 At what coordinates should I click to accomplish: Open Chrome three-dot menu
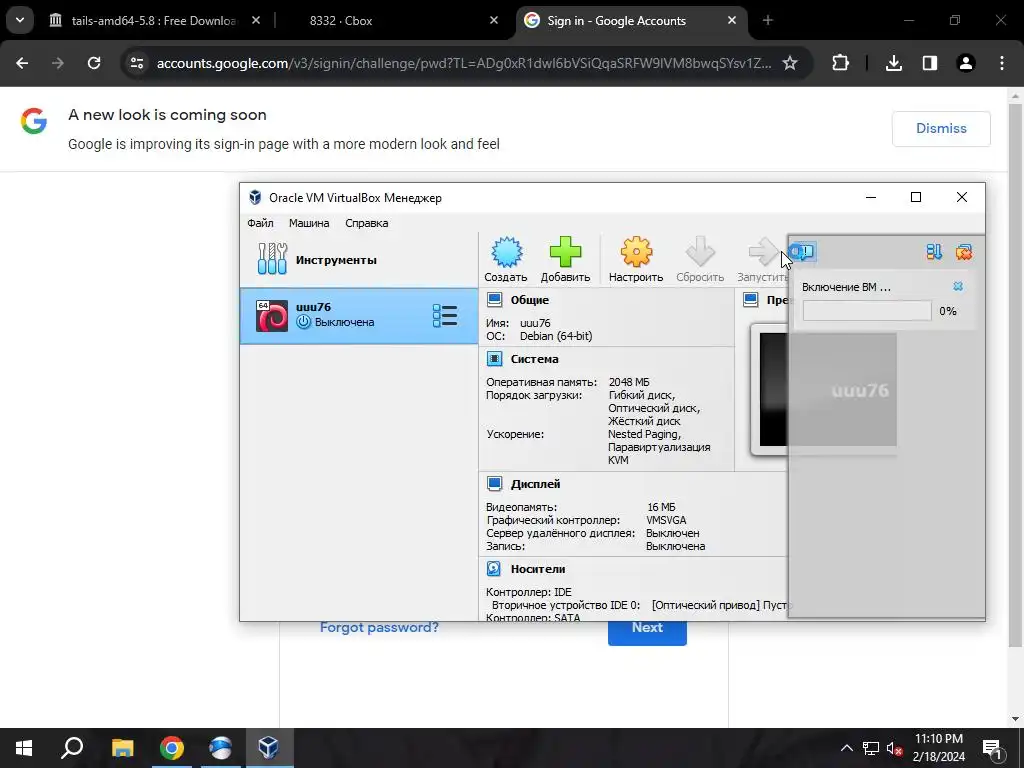click(x=1002, y=63)
